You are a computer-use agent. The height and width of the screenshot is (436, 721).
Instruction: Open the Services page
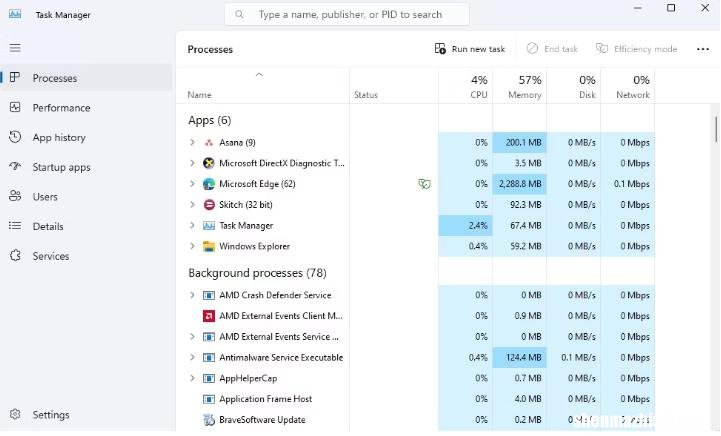point(86,256)
